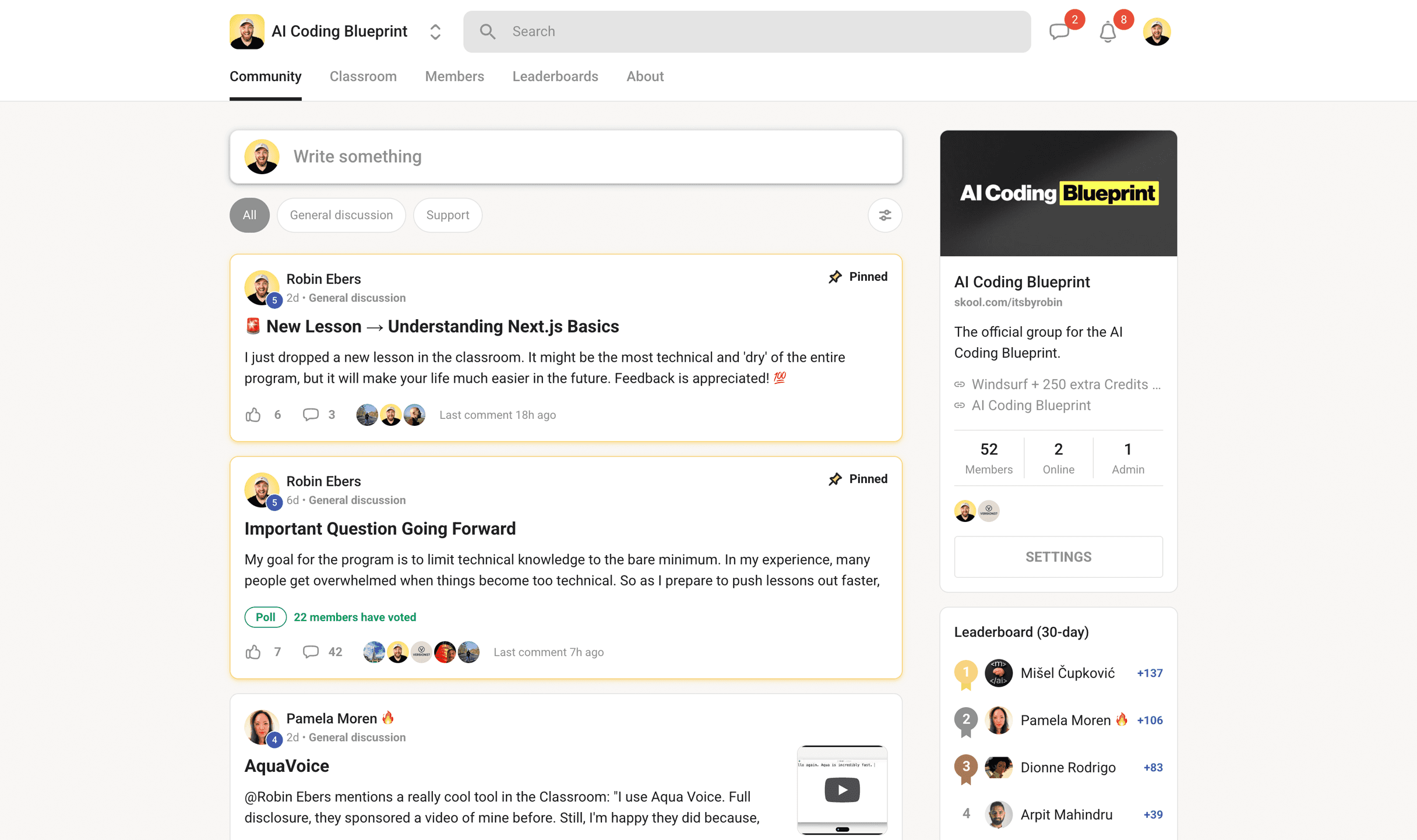Open the notifications bell
Image resolution: width=1417 pixels, height=840 pixels.
click(1108, 31)
